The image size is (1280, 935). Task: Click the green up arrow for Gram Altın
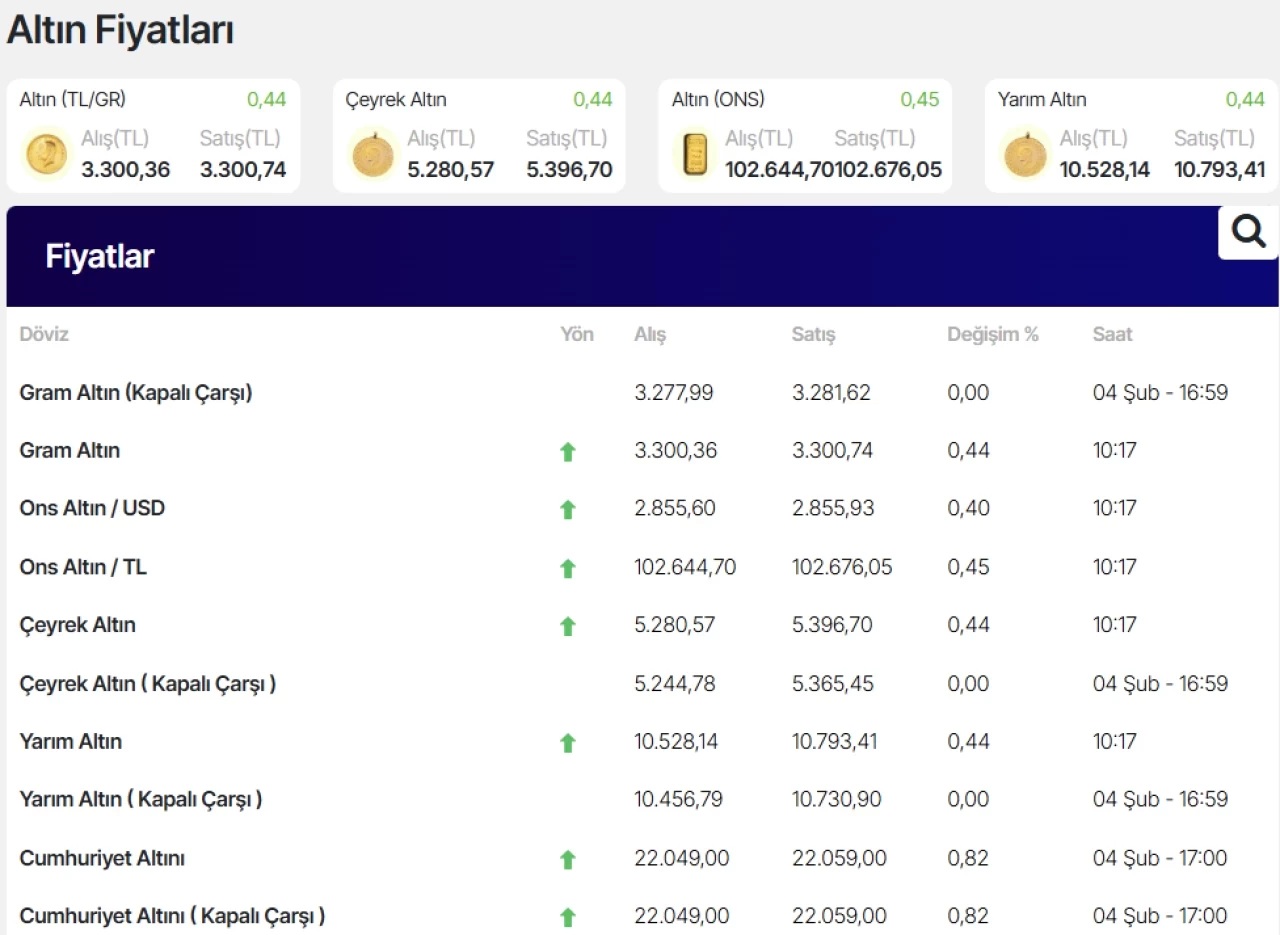[568, 452]
